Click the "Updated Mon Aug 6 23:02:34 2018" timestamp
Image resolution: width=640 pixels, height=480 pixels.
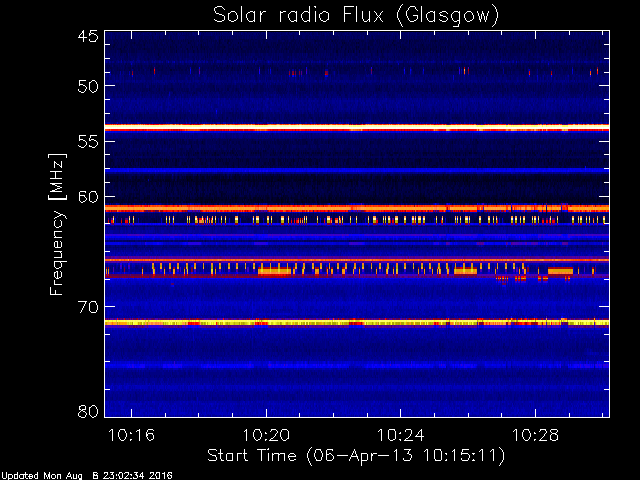[86, 476]
